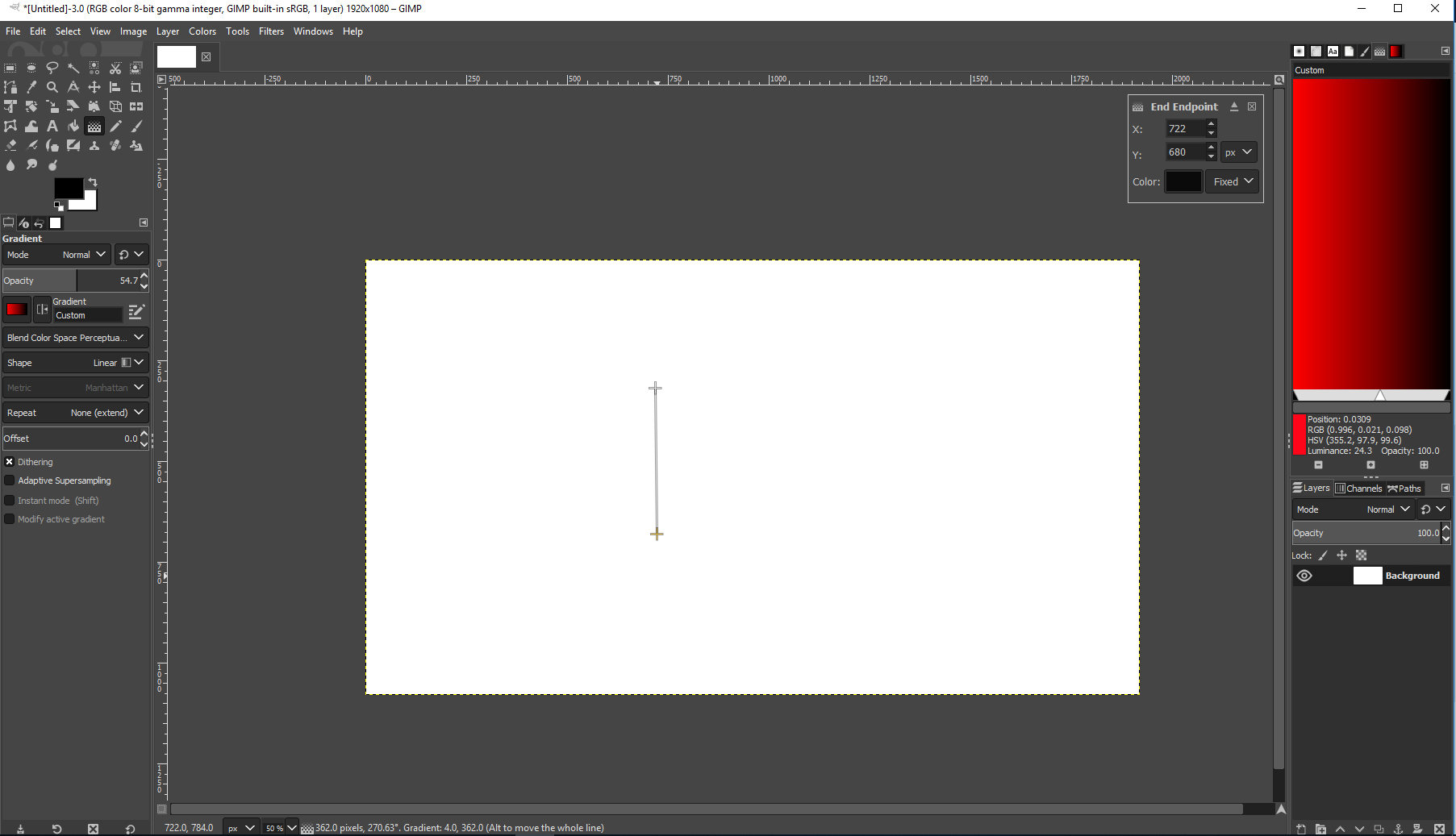Click the endpoint X coordinate field
This screenshot has width=1456, height=836.
(x=1184, y=129)
